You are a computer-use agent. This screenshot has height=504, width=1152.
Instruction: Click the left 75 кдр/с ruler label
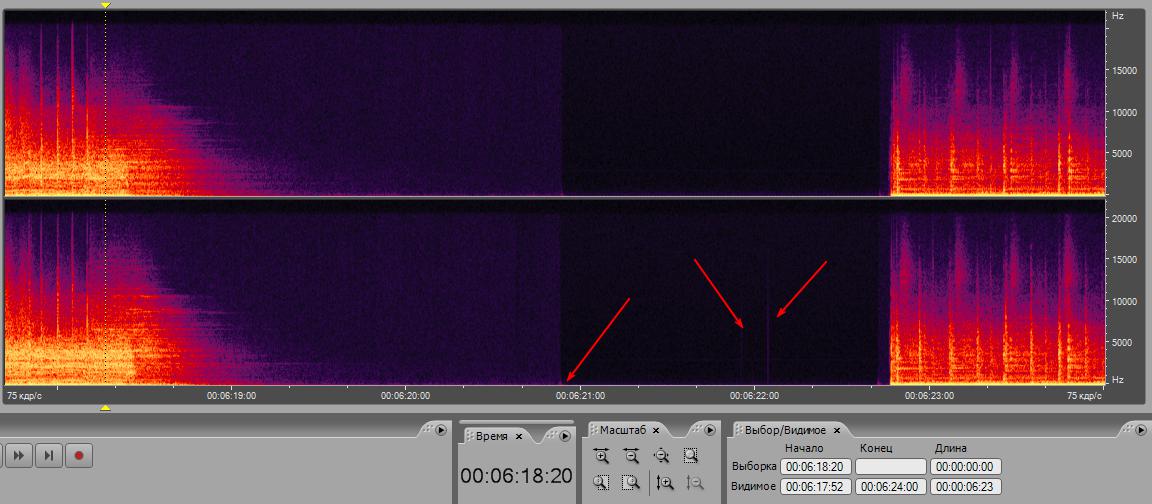click(24, 395)
